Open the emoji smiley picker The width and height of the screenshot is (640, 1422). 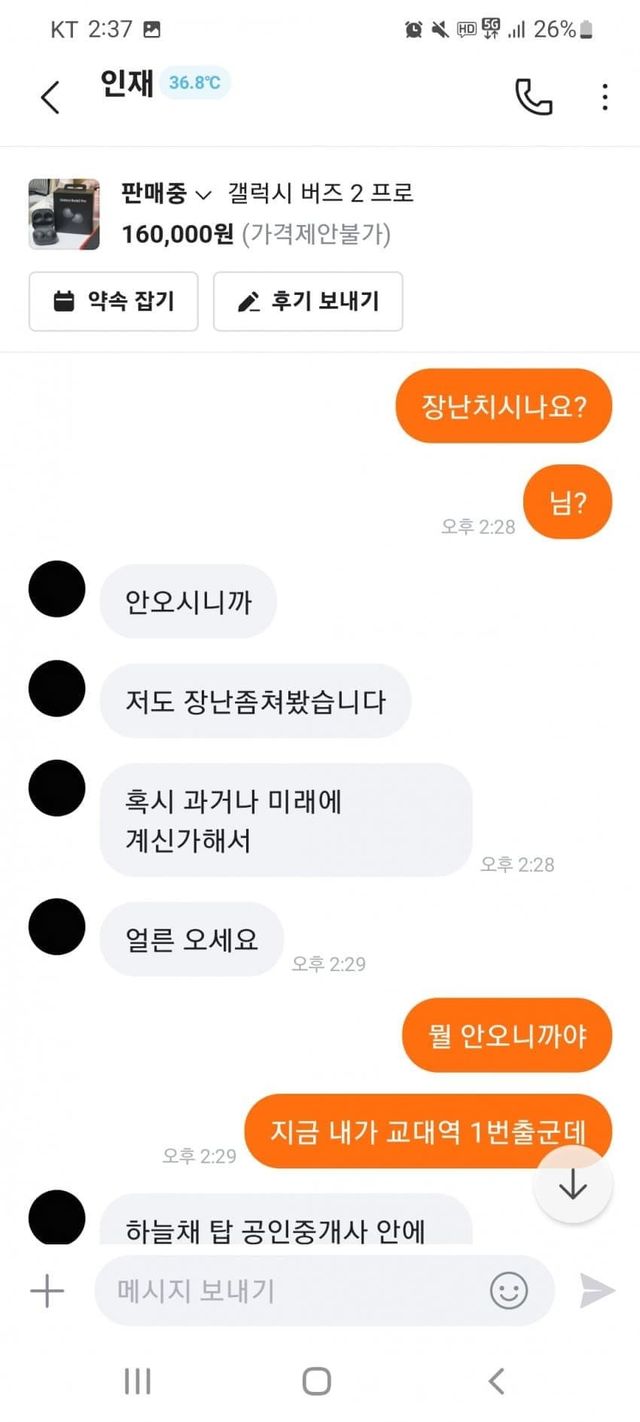[508, 1290]
